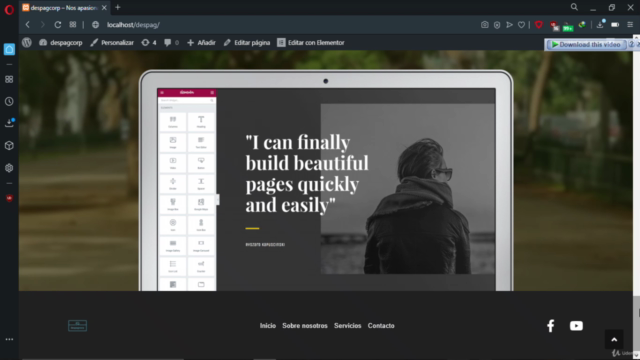Click Editar página in admin bar
The height and width of the screenshot is (360, 640).
click(x=247, y=42)
